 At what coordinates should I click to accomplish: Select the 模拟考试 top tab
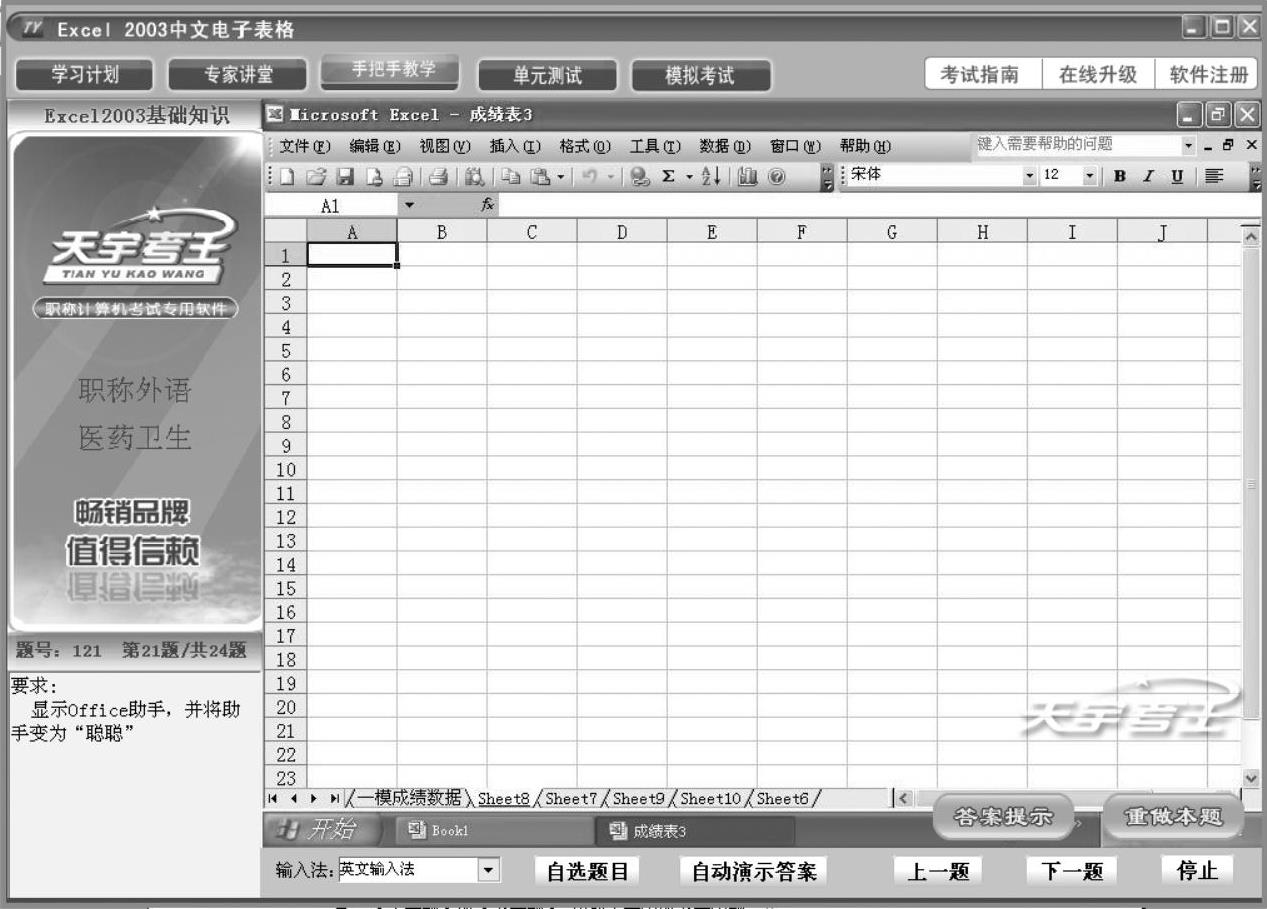(x=701, y=73)
